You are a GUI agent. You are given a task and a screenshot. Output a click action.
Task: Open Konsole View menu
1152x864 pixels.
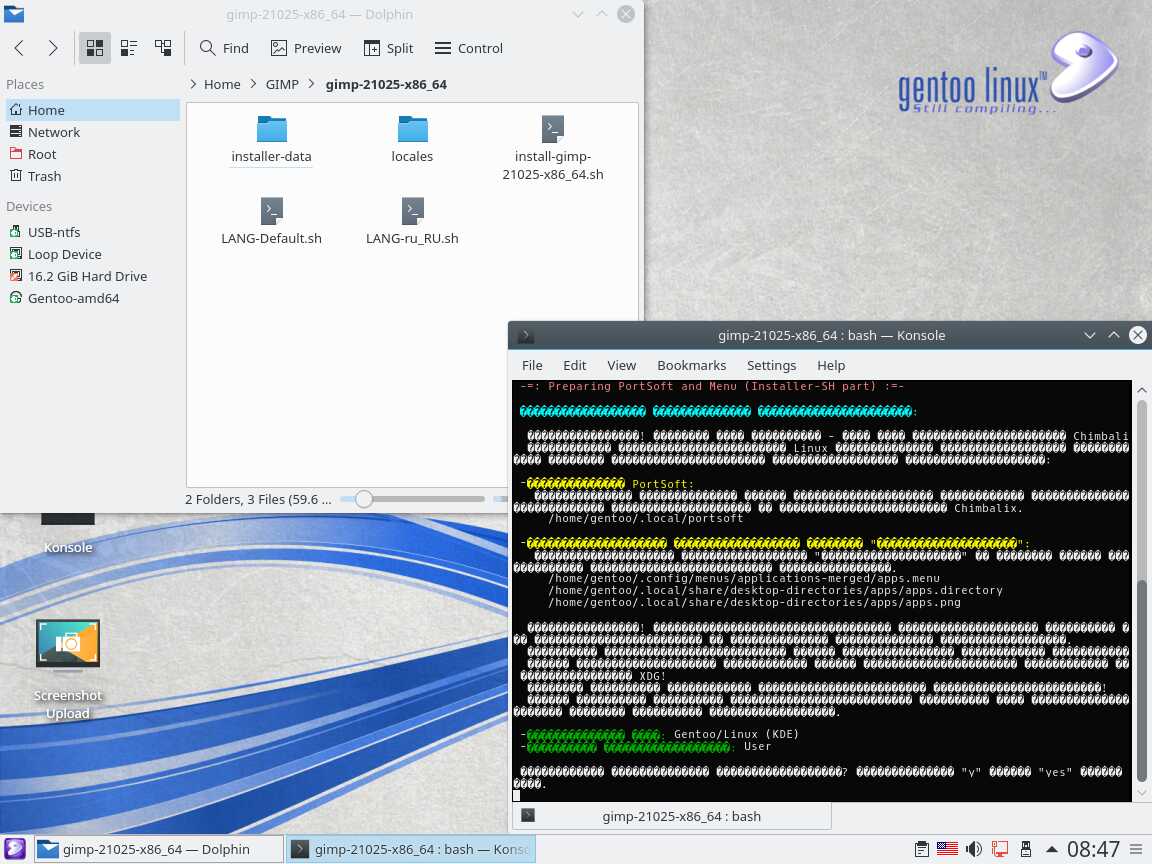pyautogui.click(x=622, y=365)
